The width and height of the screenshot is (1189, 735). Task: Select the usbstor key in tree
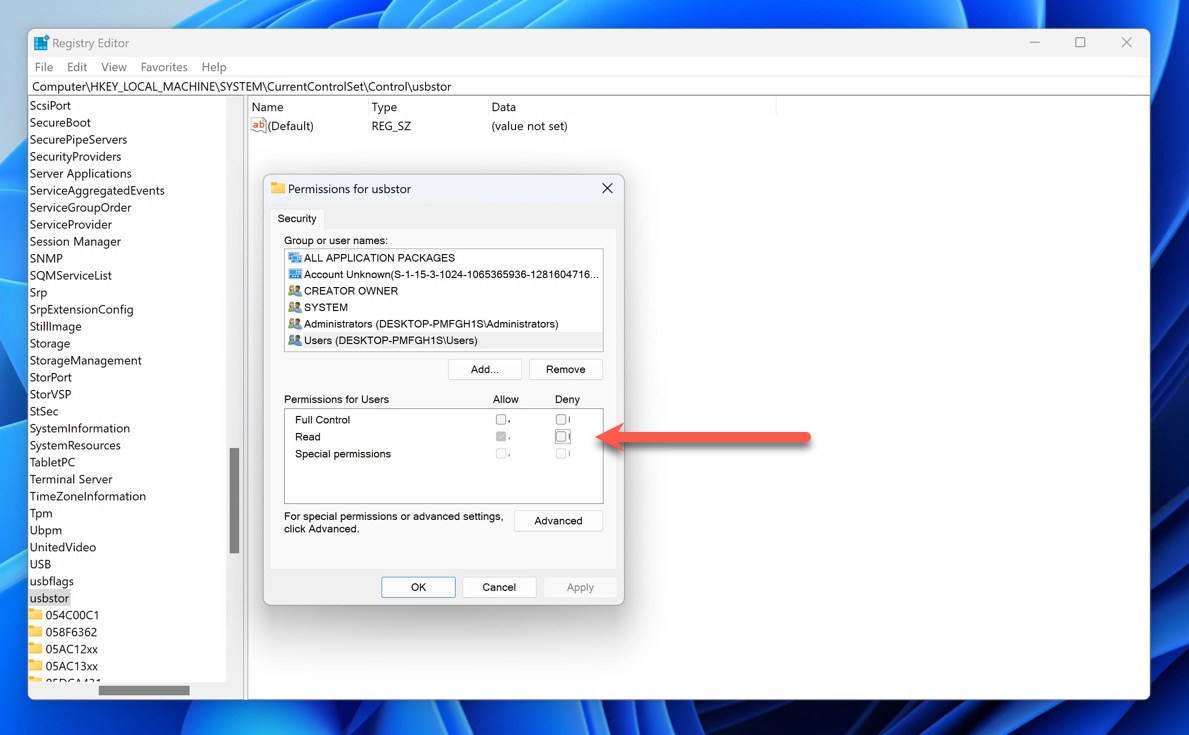(x=49, y=598)
